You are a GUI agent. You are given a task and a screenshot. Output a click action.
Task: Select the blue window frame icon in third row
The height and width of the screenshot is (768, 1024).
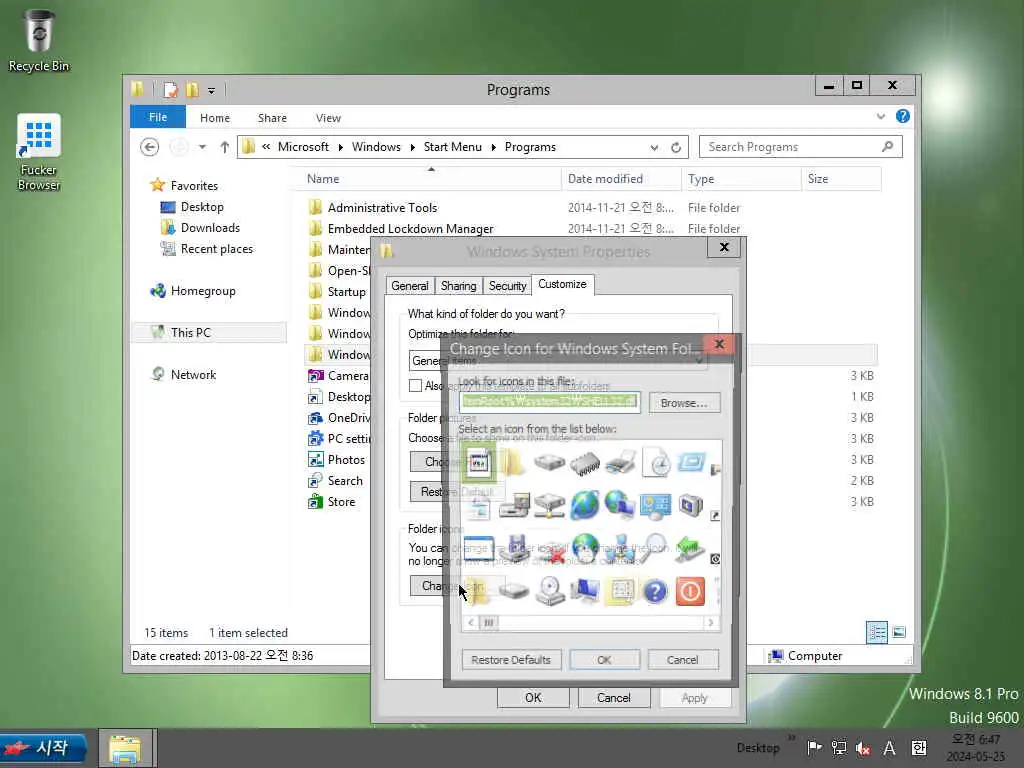(x=479, y=549)
